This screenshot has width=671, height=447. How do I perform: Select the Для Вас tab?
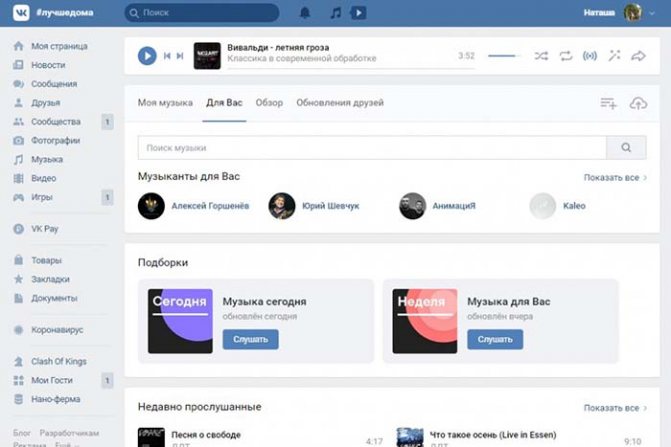tap(224, 103)
